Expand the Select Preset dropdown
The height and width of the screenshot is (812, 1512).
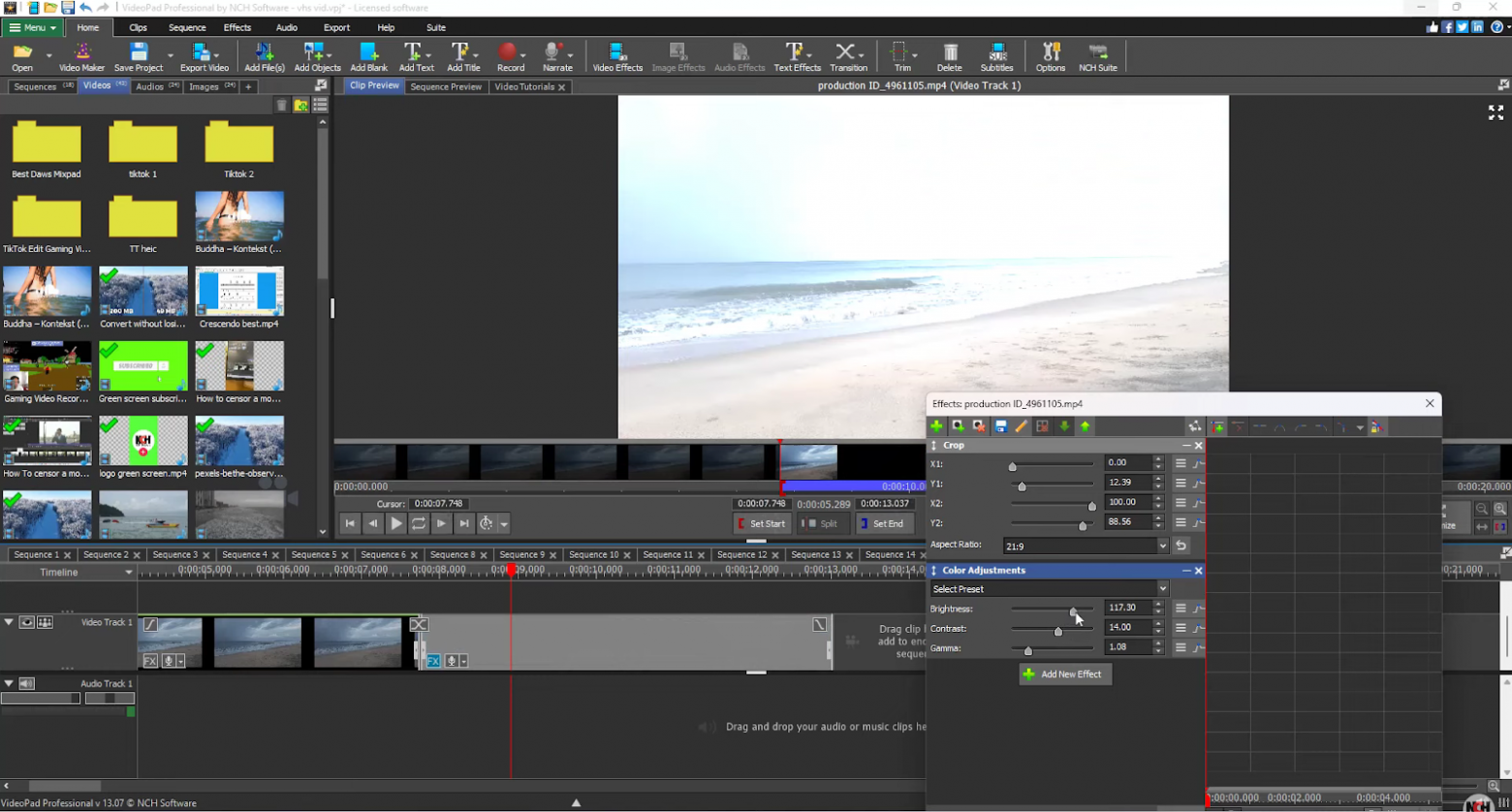[1163, 589]
